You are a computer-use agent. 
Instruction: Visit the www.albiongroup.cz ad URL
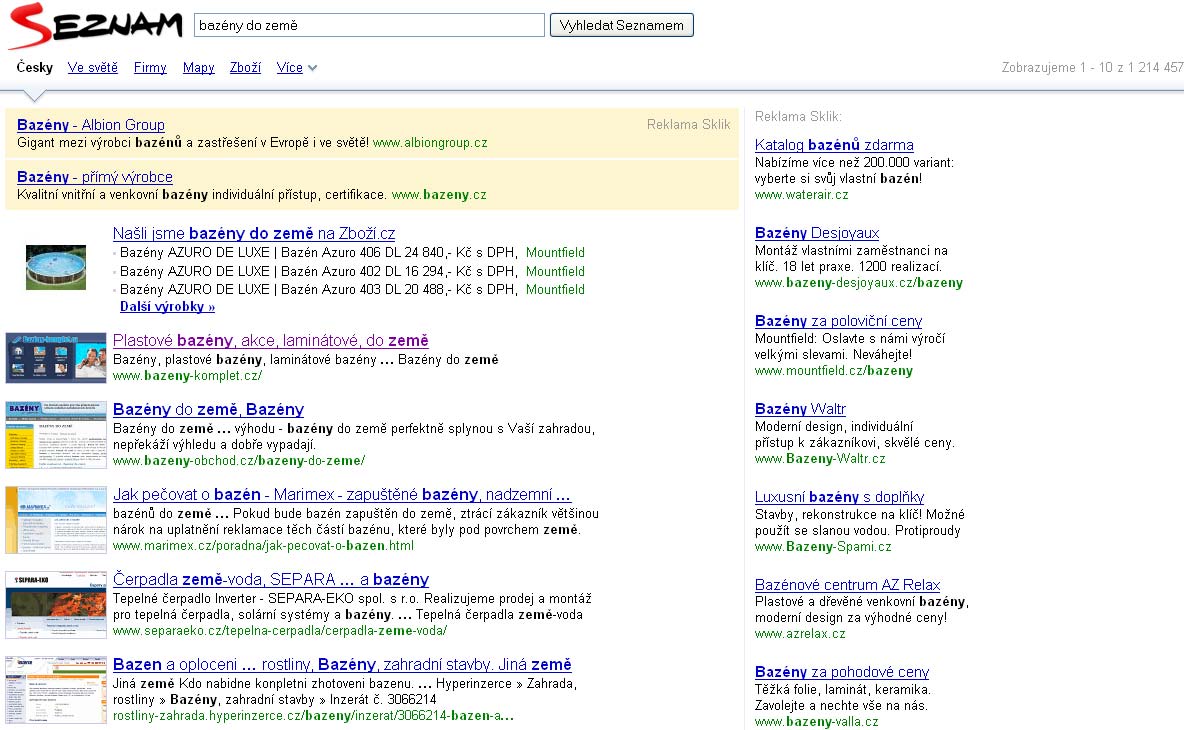pos(430,143)
